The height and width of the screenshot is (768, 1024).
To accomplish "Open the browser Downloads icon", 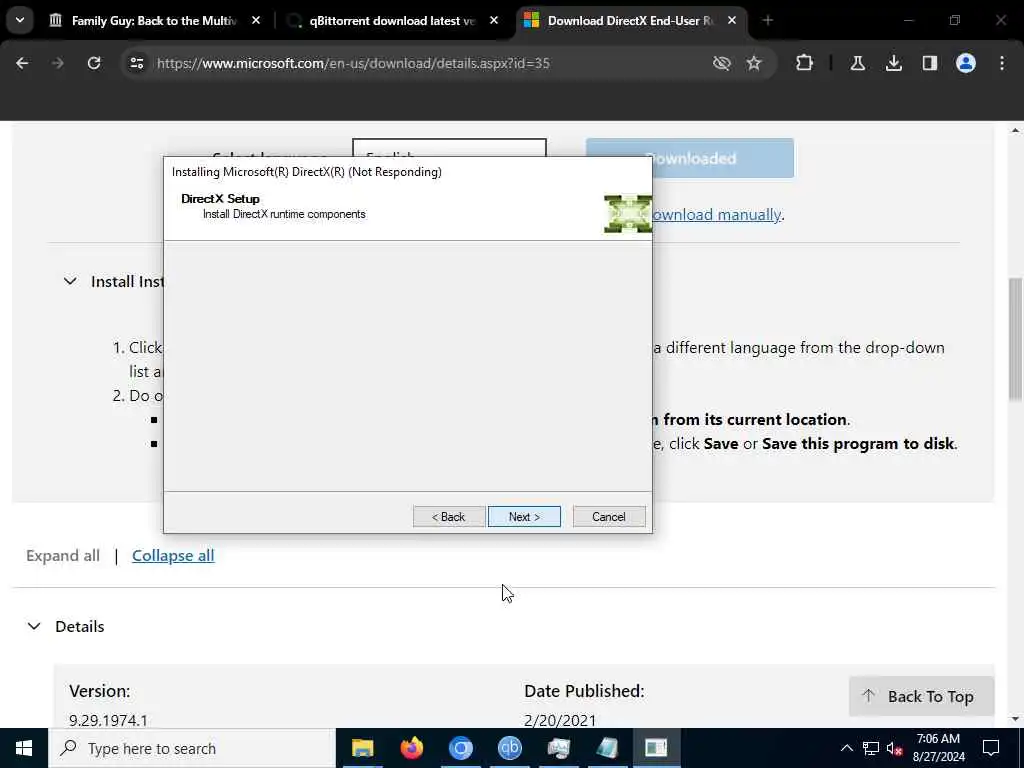I will (x=893, y=63).
